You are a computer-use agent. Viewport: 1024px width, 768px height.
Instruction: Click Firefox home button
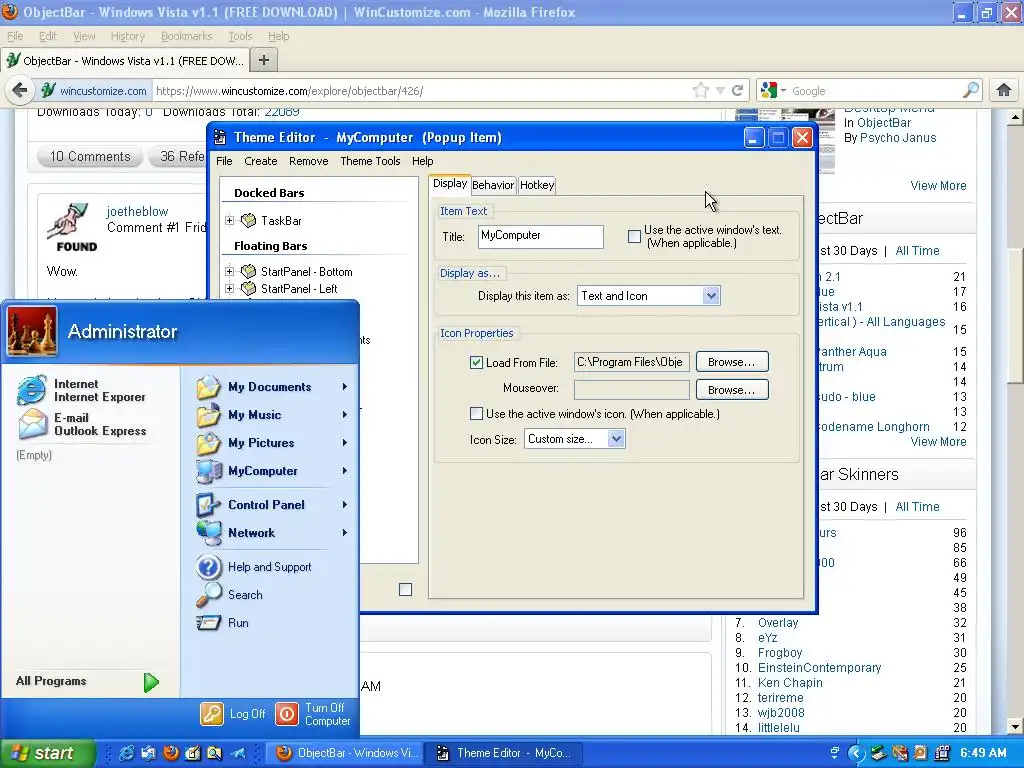(1004, 91)
